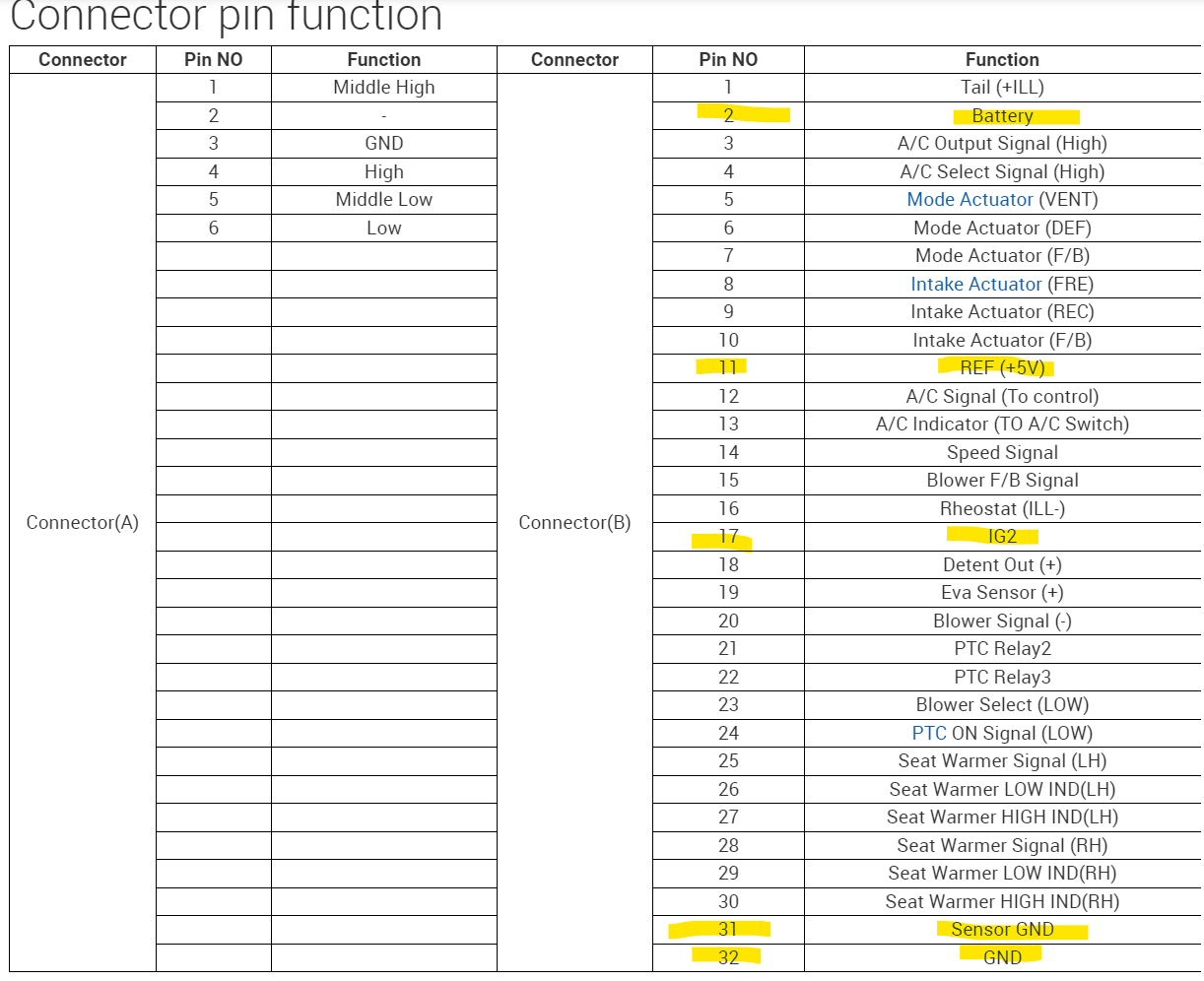Select the PTC Relay2 function cell
This screenshot has height=981, width=1204.
point(1002,649)
